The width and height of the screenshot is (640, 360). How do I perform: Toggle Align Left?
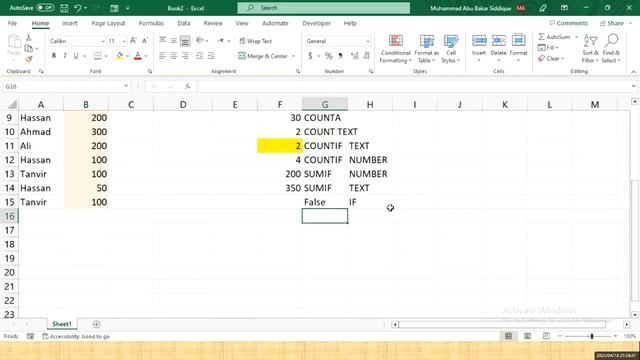162,56
